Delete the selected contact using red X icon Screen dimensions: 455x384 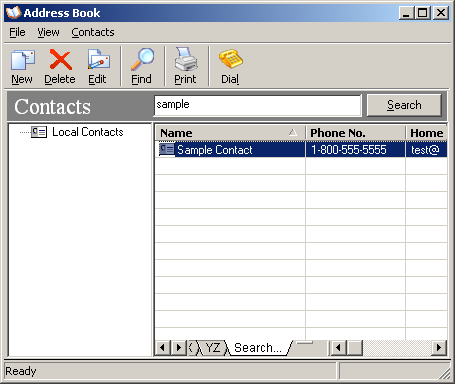coord(60,60)
